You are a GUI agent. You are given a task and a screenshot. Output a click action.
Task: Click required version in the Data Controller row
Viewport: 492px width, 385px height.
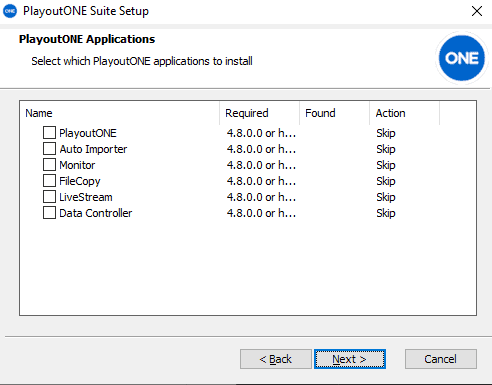pyautogui.click(x=261, y=213)
